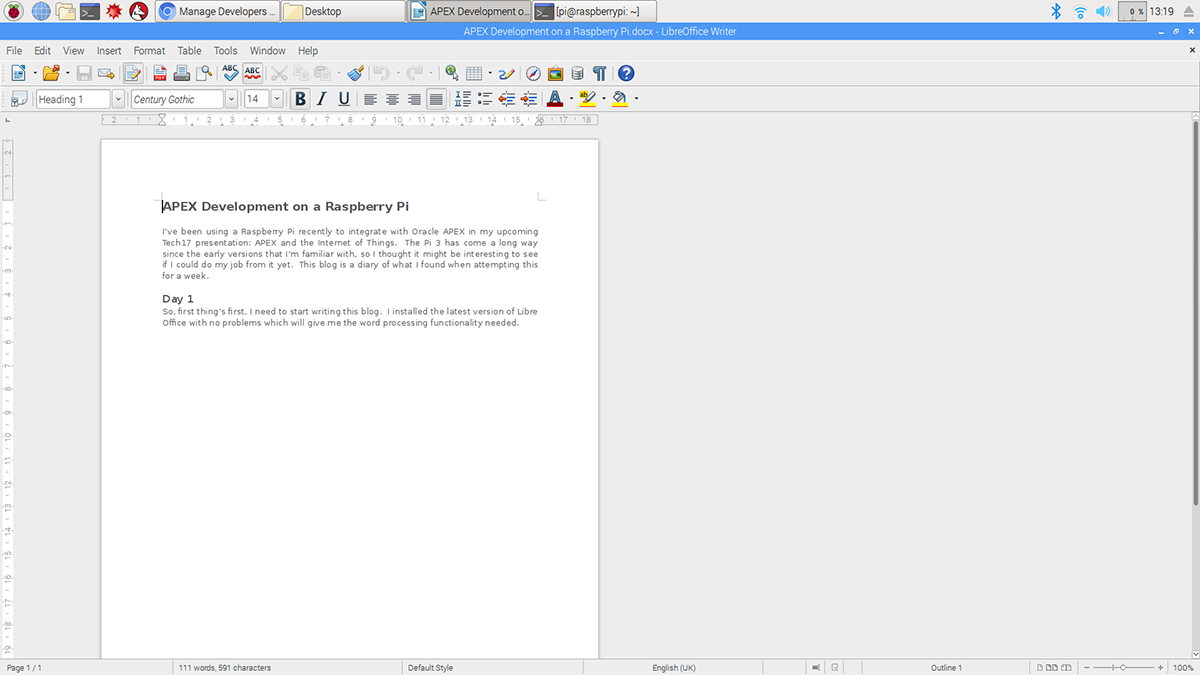Open the Tools menu

(x=225, y=51)
